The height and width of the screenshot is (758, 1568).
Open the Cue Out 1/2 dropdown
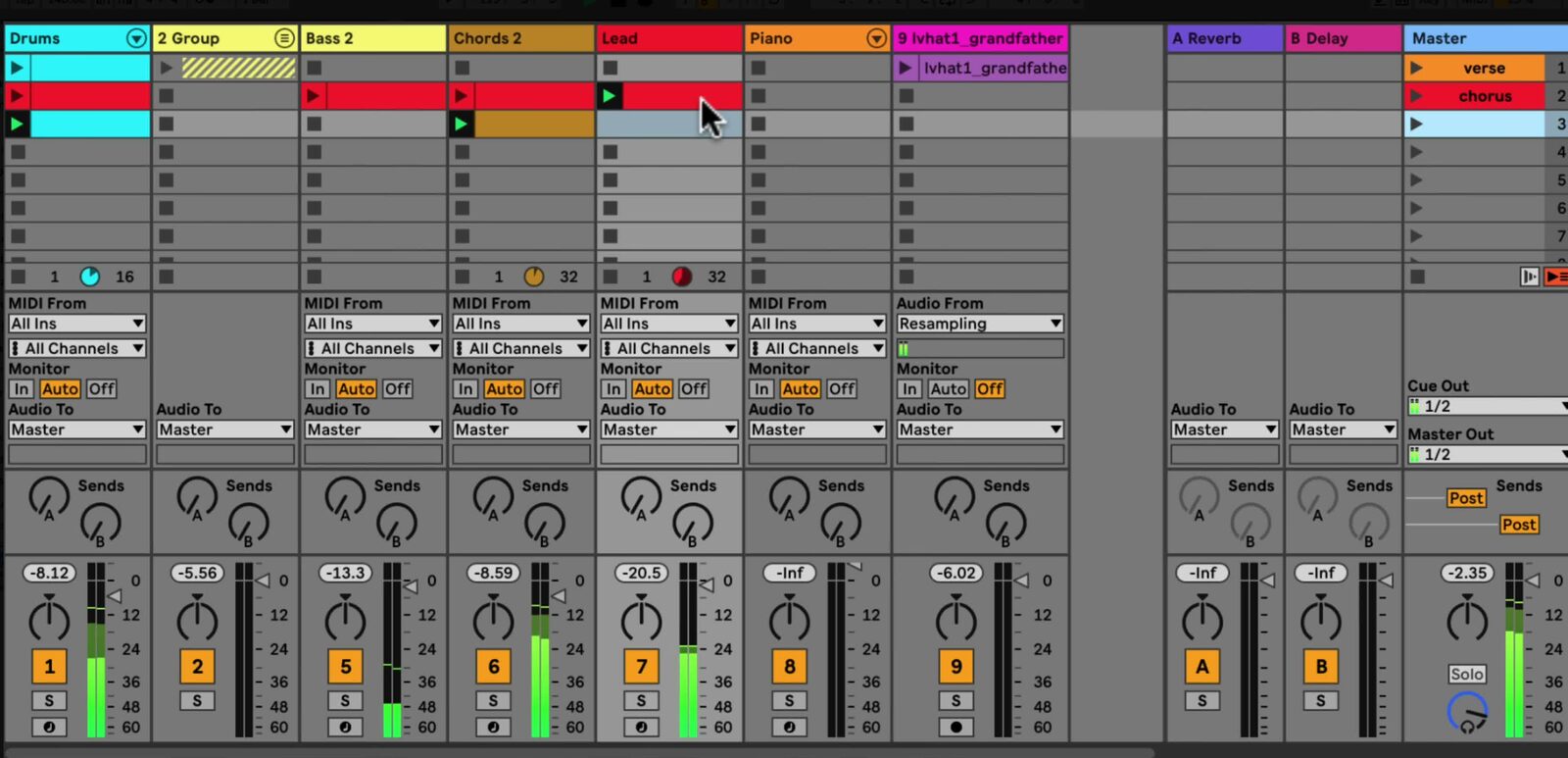(1488, 406)
